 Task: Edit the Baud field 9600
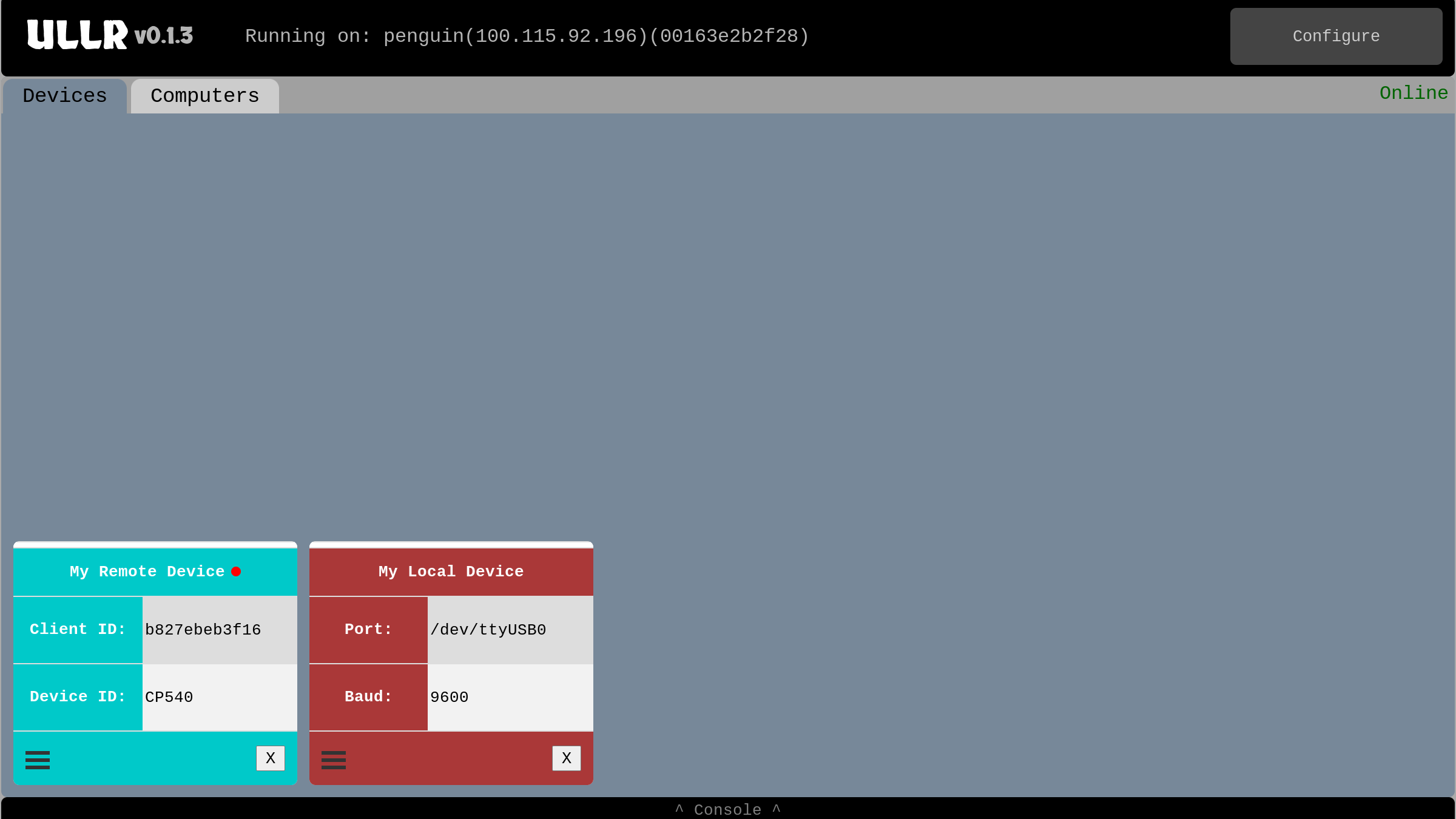click(x=510, y=697)
